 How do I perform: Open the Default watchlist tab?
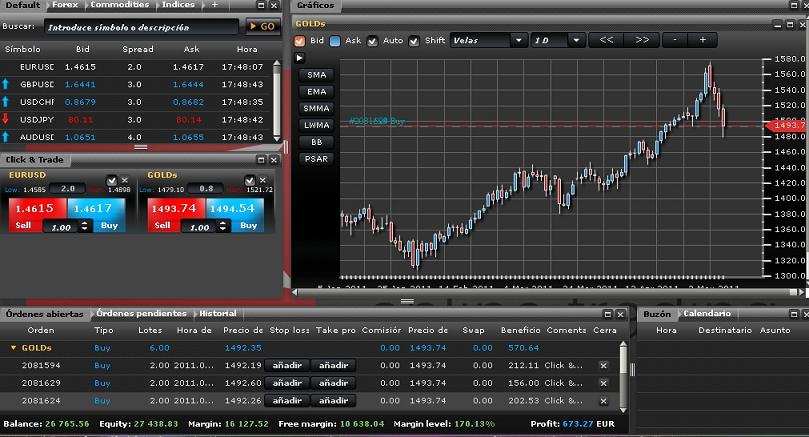point(23,5)
